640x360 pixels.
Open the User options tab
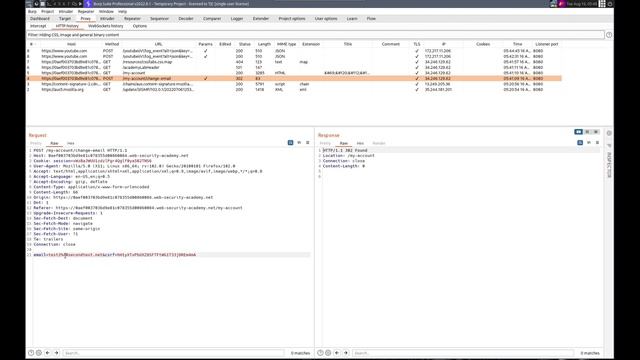[326, 19]
